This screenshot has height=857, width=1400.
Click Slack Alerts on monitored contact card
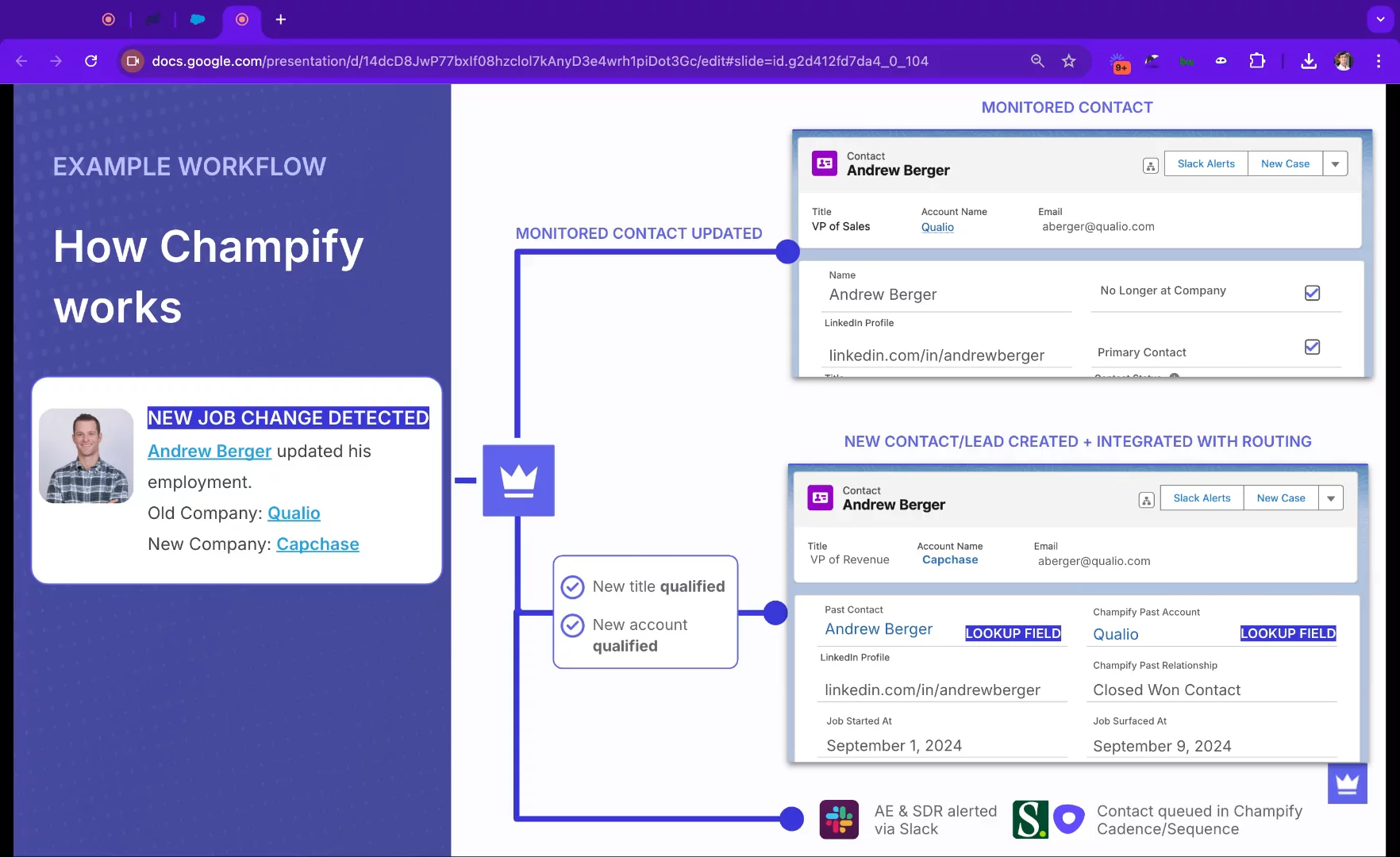1206,163
